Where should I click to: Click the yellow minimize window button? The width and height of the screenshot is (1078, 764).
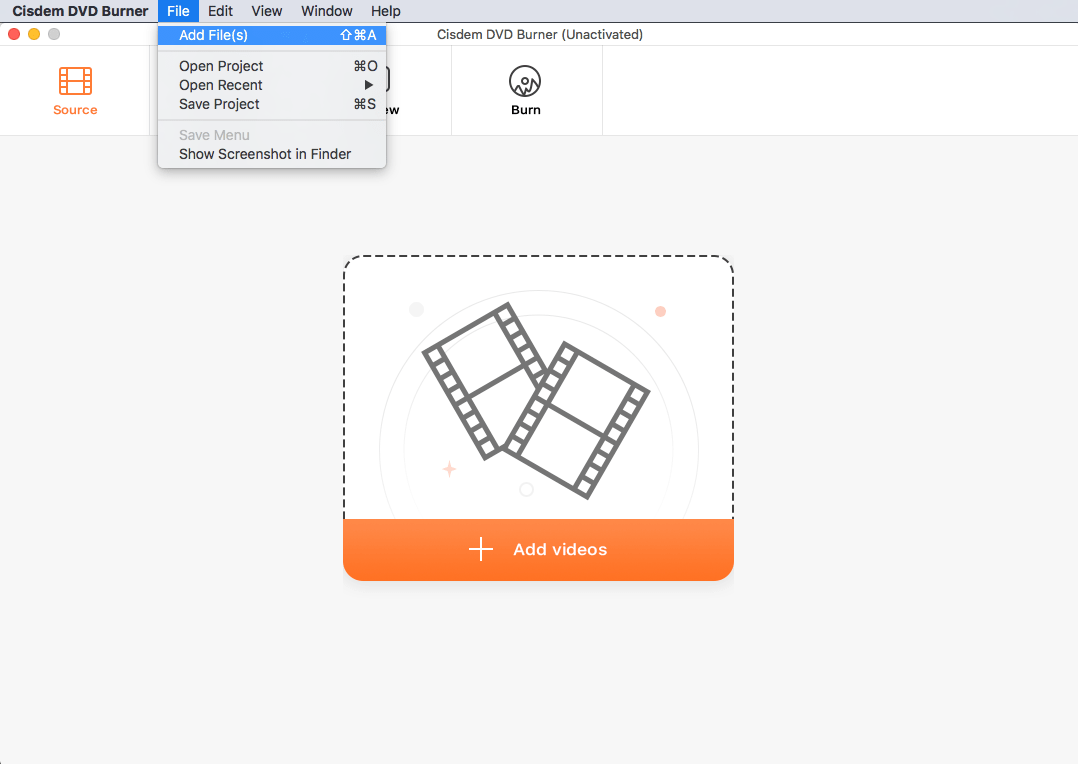click(x=34, y=34)
